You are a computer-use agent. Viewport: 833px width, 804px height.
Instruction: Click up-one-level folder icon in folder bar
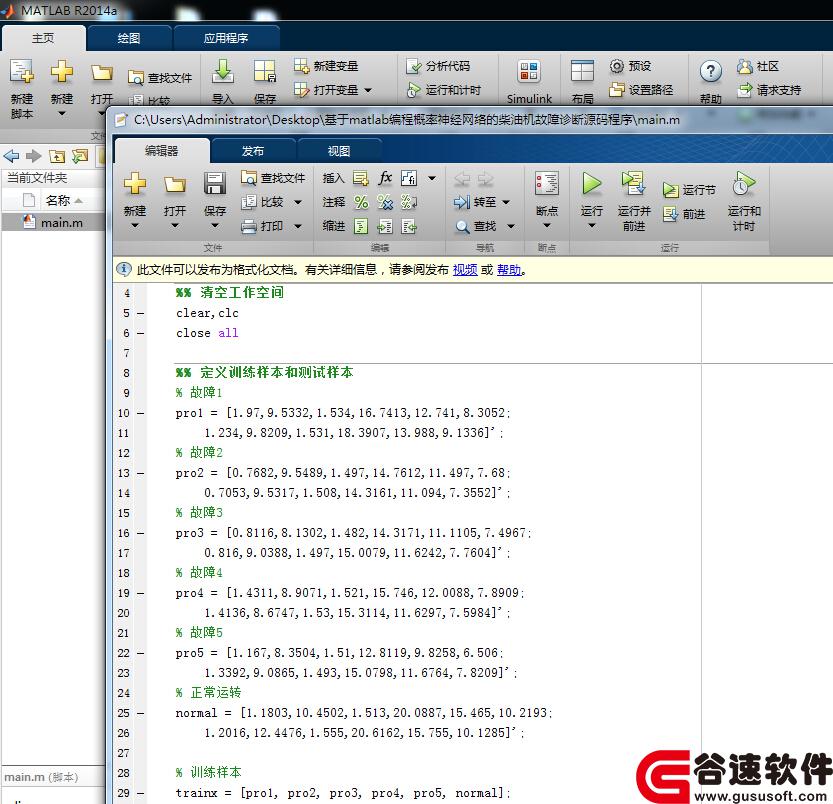pyautogui.click(x=57, y=156)
